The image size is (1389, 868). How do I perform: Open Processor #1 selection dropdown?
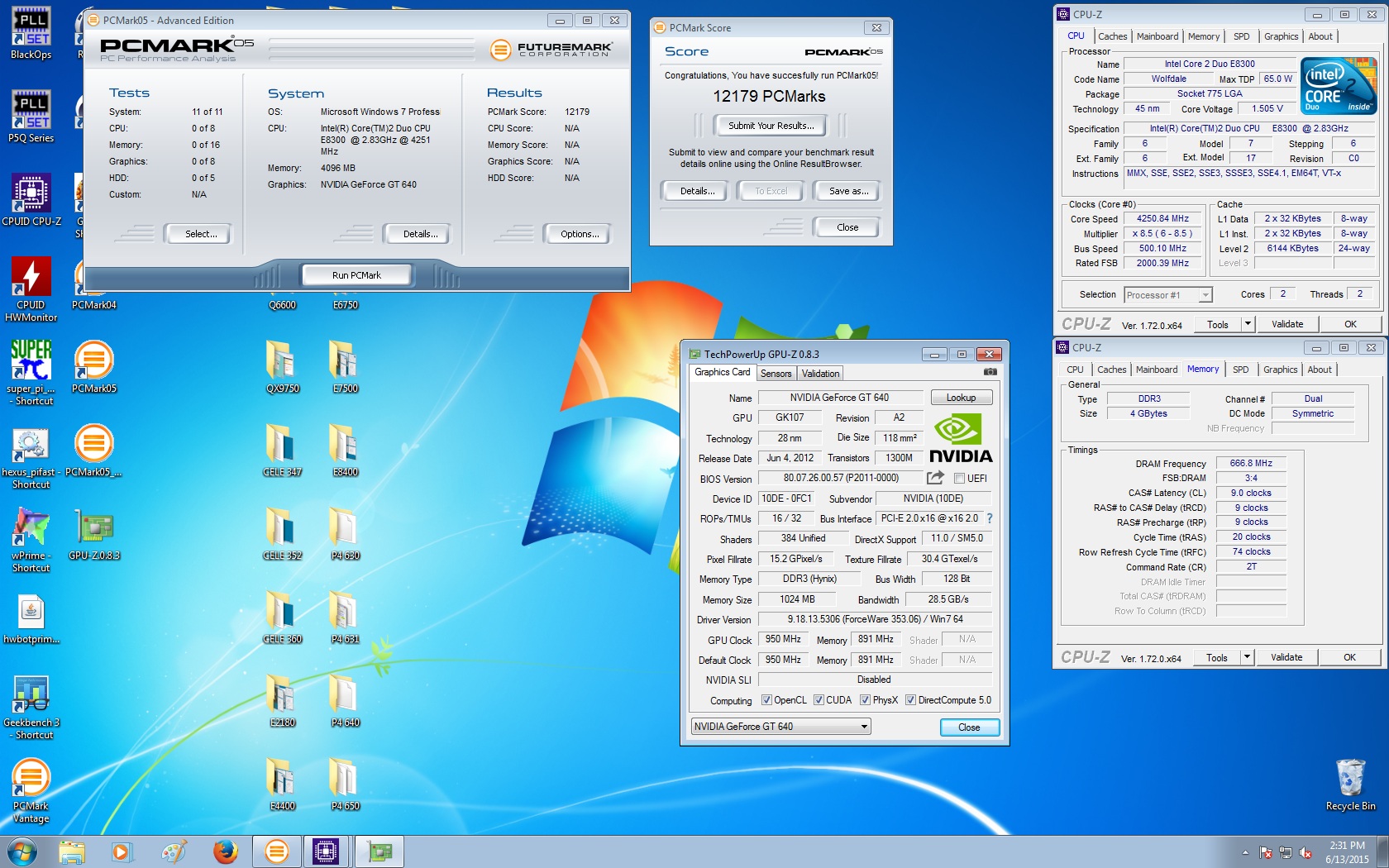click(1167, 295)
